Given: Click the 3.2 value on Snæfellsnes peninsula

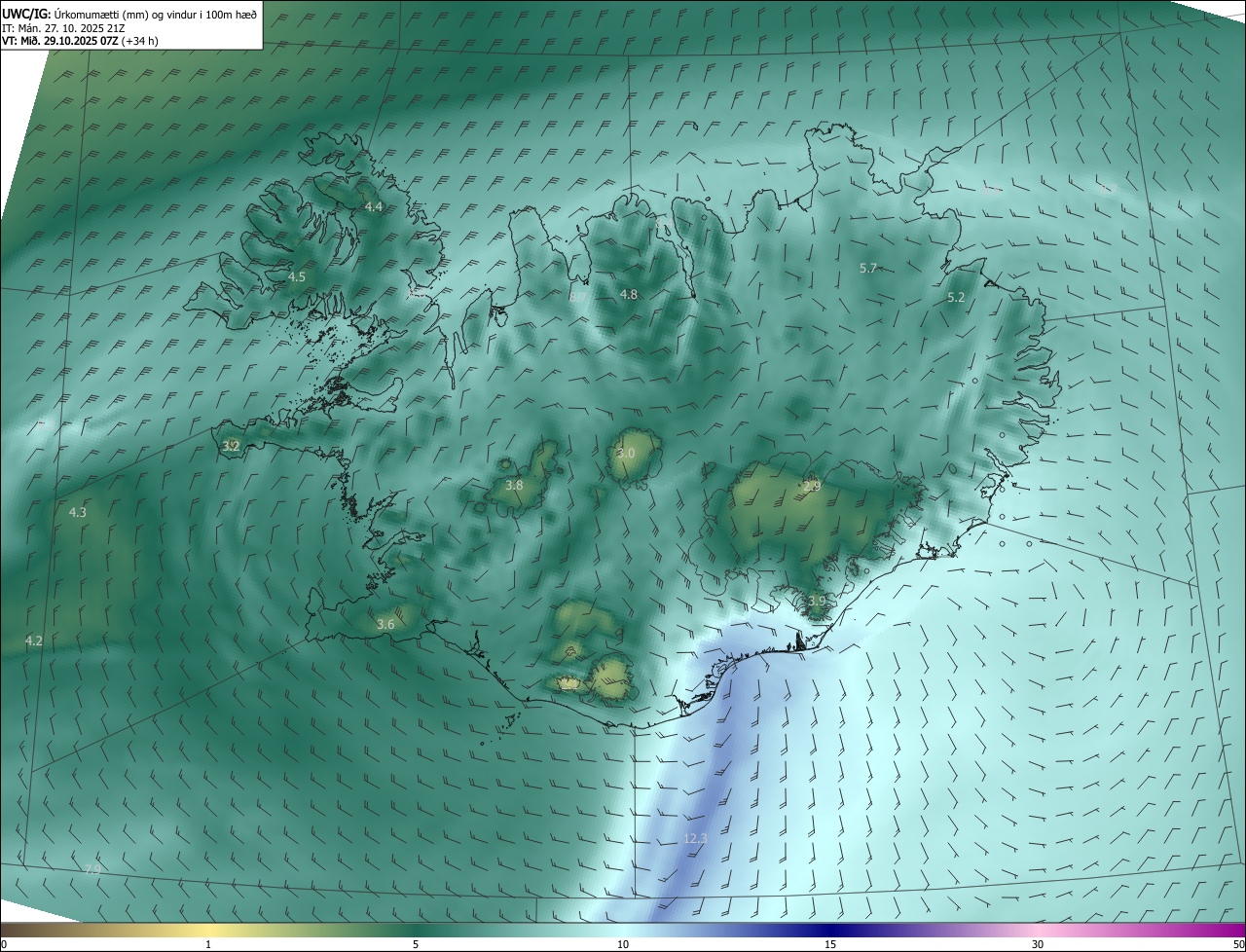Looking at the screenshot, I should pos(231,446).
